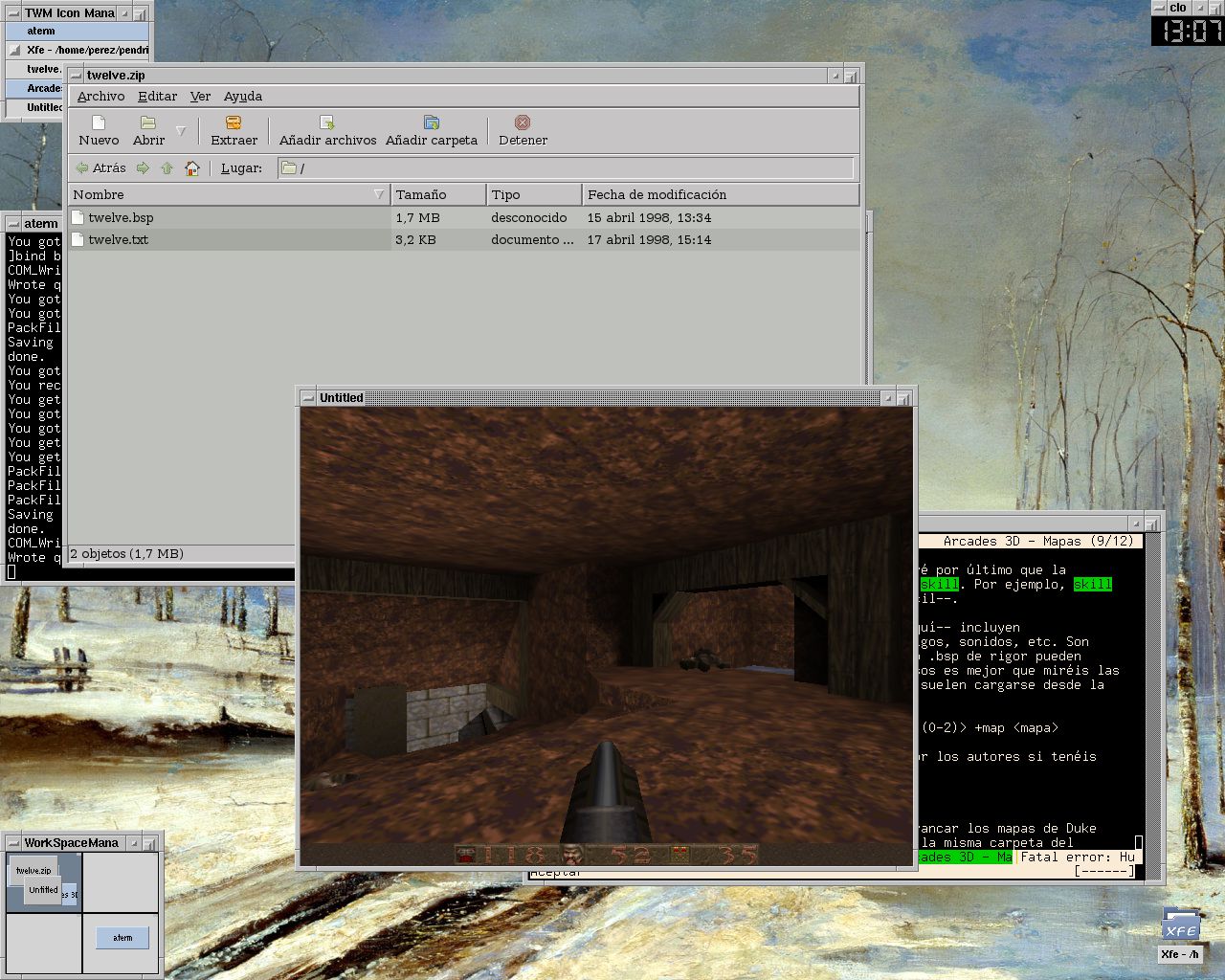
Task: Select the aterm thumbnail in WorkSpace Manager
Action: pyautogui.click(x=122, y=937)
